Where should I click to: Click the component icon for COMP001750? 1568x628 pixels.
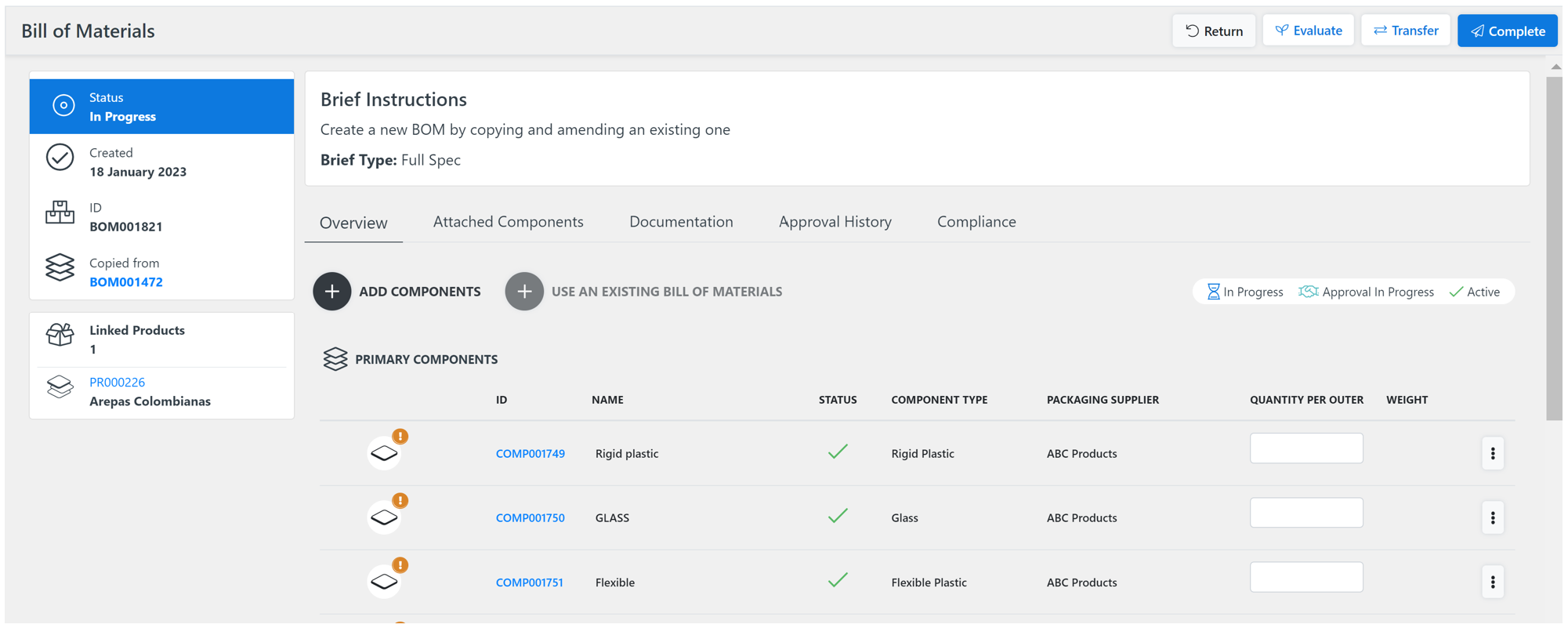[384, 518]
